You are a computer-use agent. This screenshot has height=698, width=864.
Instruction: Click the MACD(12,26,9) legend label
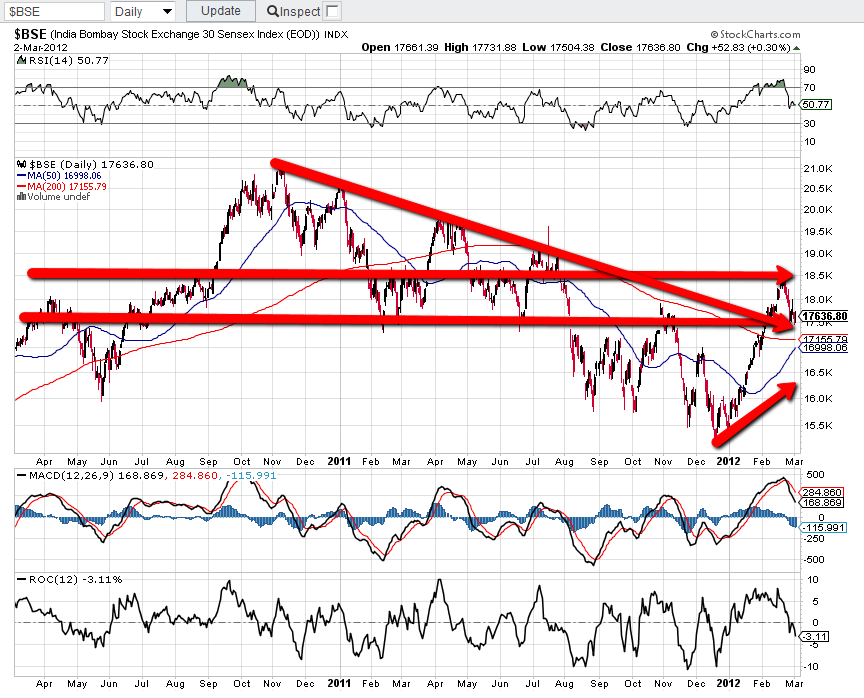72,475
